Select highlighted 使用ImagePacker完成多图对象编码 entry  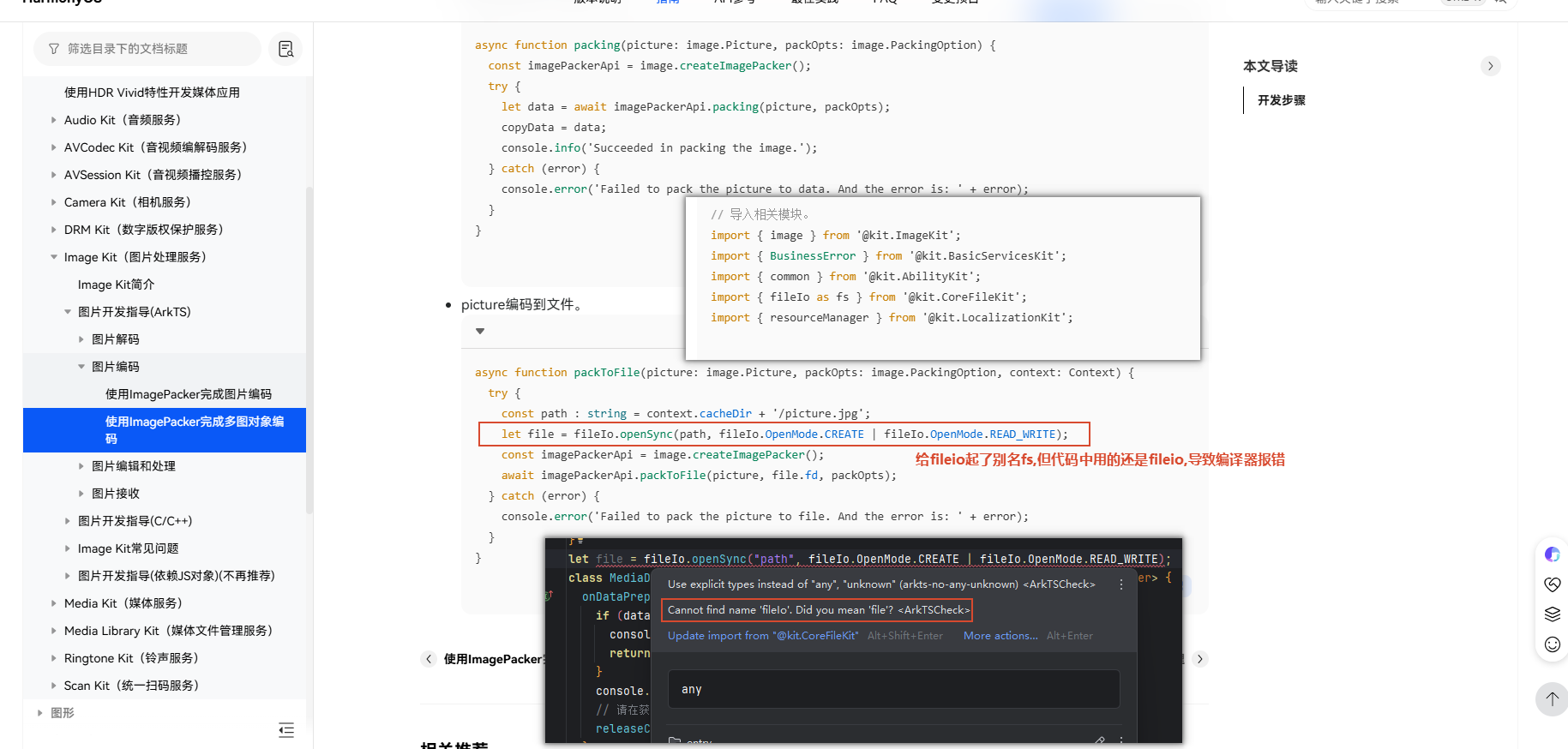click(165, 430)
